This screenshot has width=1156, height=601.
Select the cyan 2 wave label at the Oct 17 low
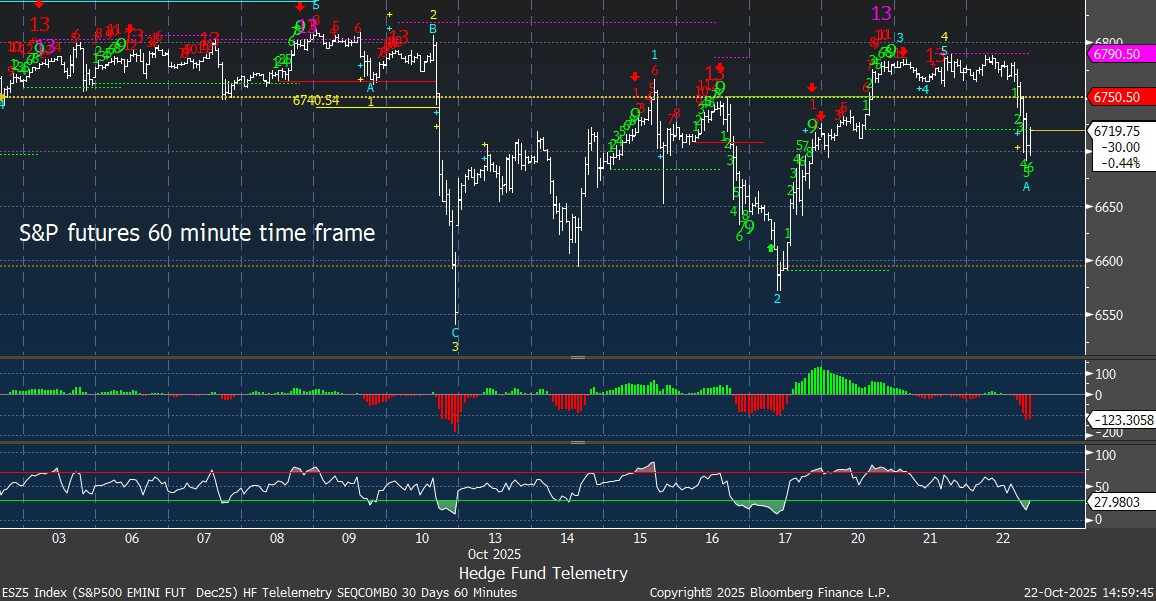pos(777,298)
